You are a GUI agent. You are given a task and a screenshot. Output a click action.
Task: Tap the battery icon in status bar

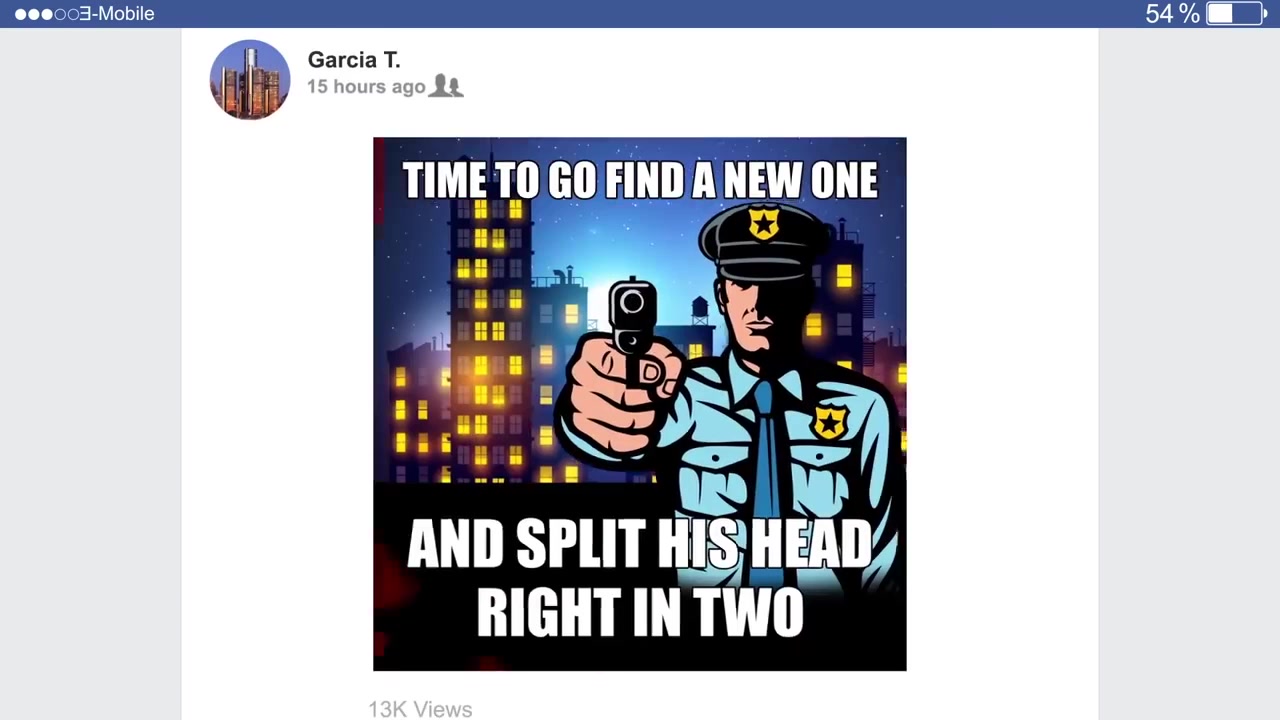pyautogui.click(x=1237, y=13)
